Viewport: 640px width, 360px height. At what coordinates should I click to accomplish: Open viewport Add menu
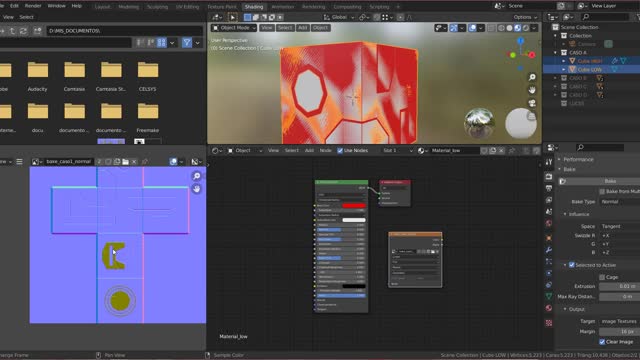[x=302, y=28]
